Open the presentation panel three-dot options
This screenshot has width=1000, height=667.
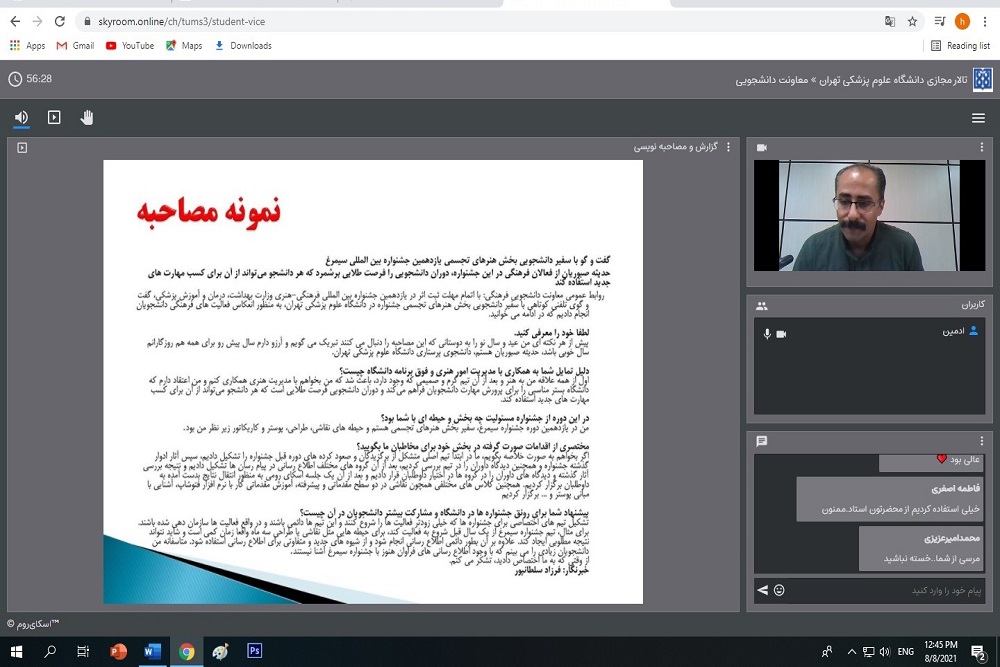(728, 147)
